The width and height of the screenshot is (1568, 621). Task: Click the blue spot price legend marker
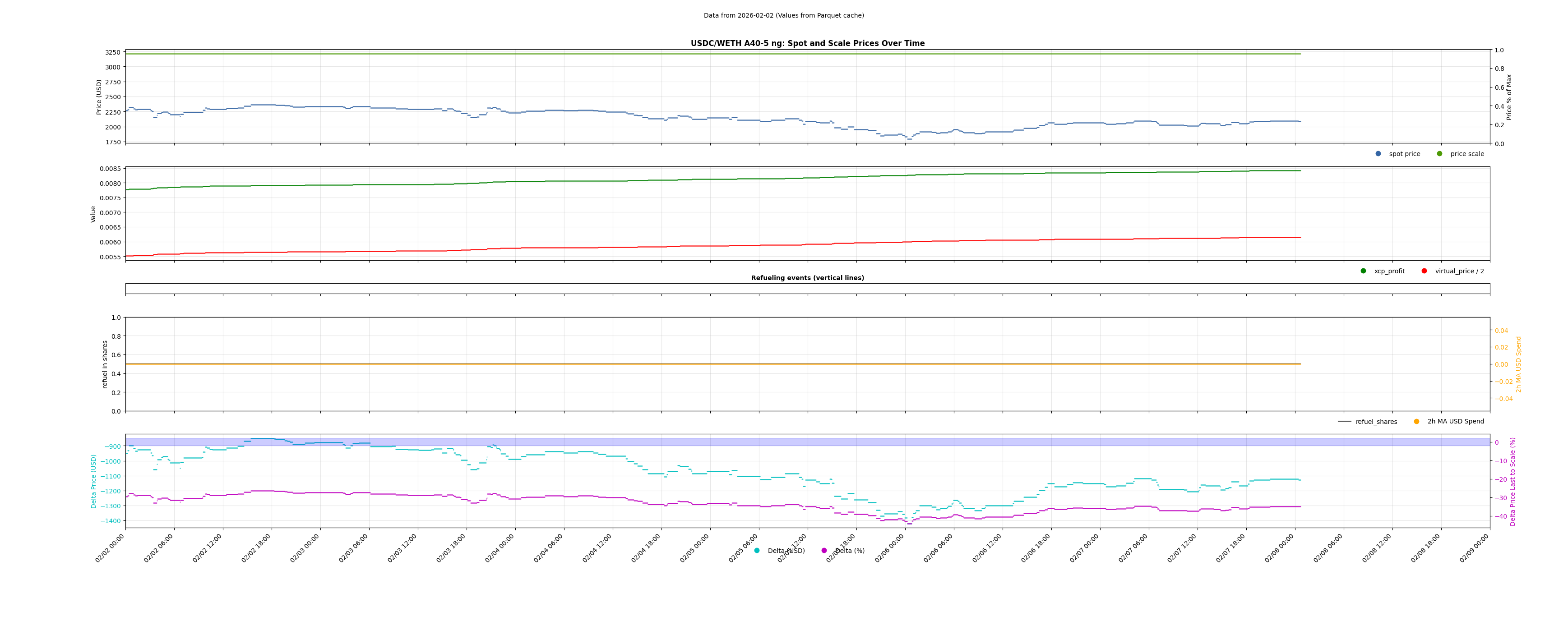(x=1378, y=154)
